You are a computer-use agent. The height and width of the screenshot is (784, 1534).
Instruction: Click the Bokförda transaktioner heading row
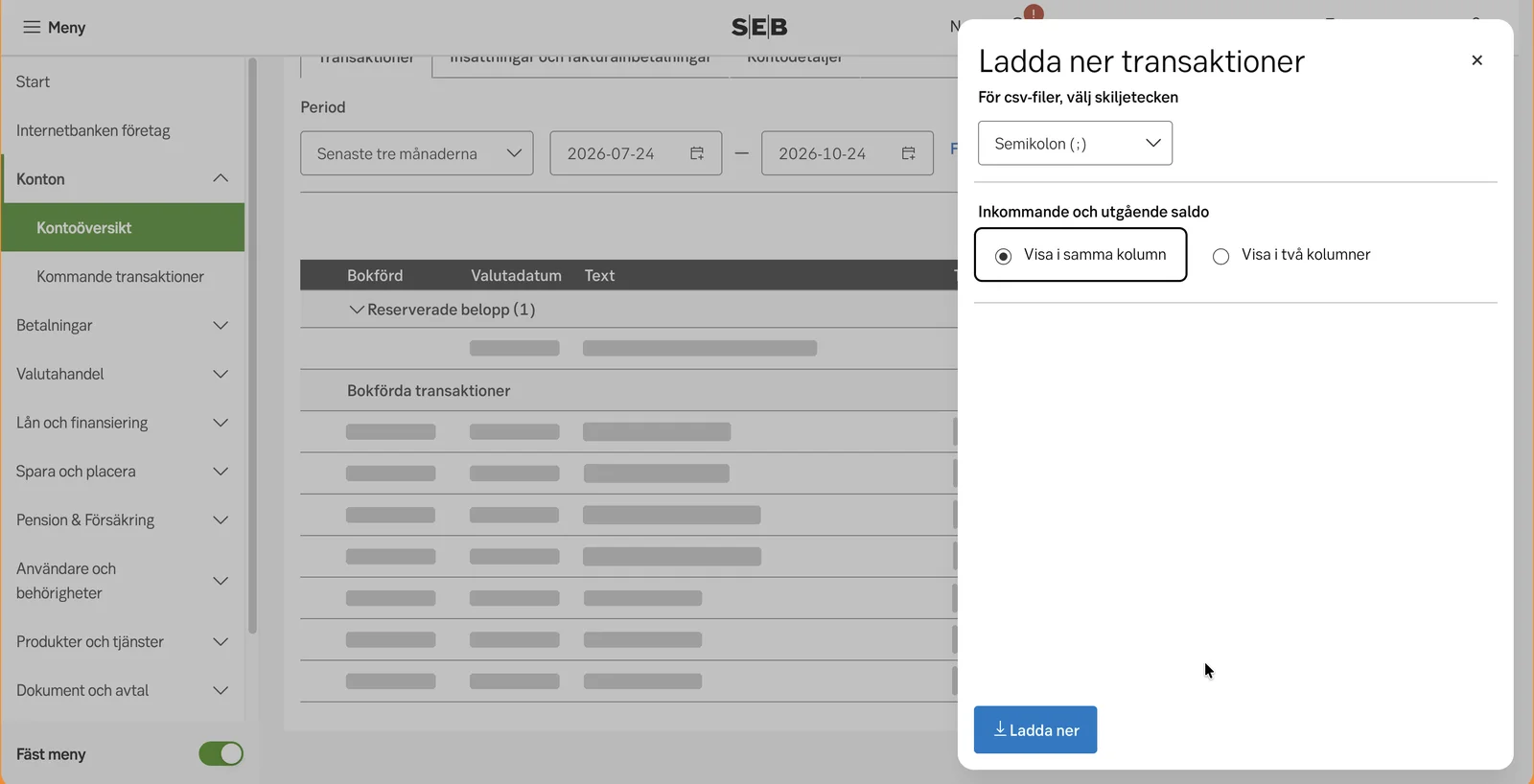coord(629,391)
